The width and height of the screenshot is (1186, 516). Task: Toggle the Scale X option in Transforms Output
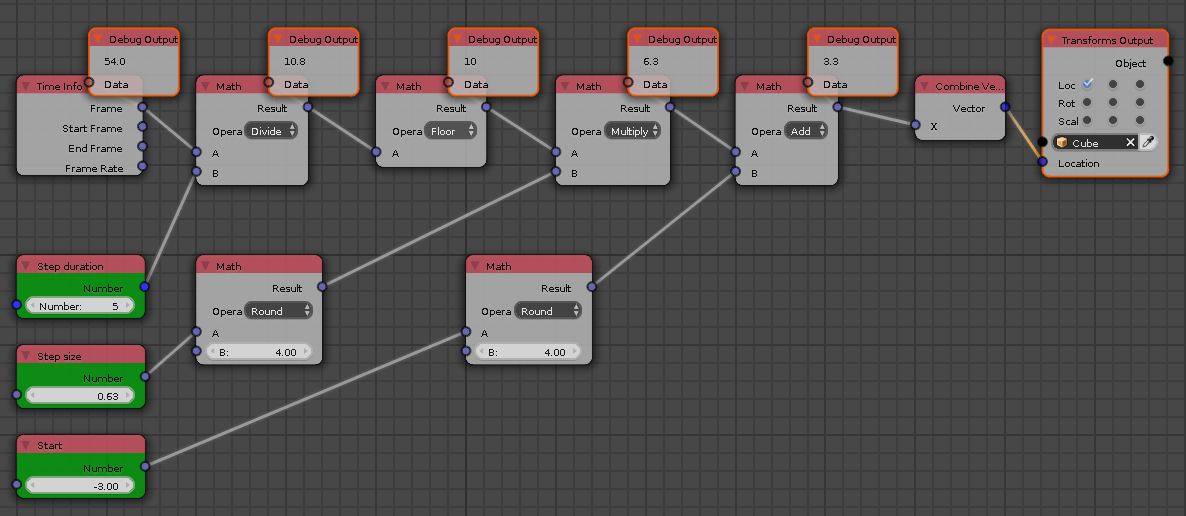click(x=1088, y=120)
